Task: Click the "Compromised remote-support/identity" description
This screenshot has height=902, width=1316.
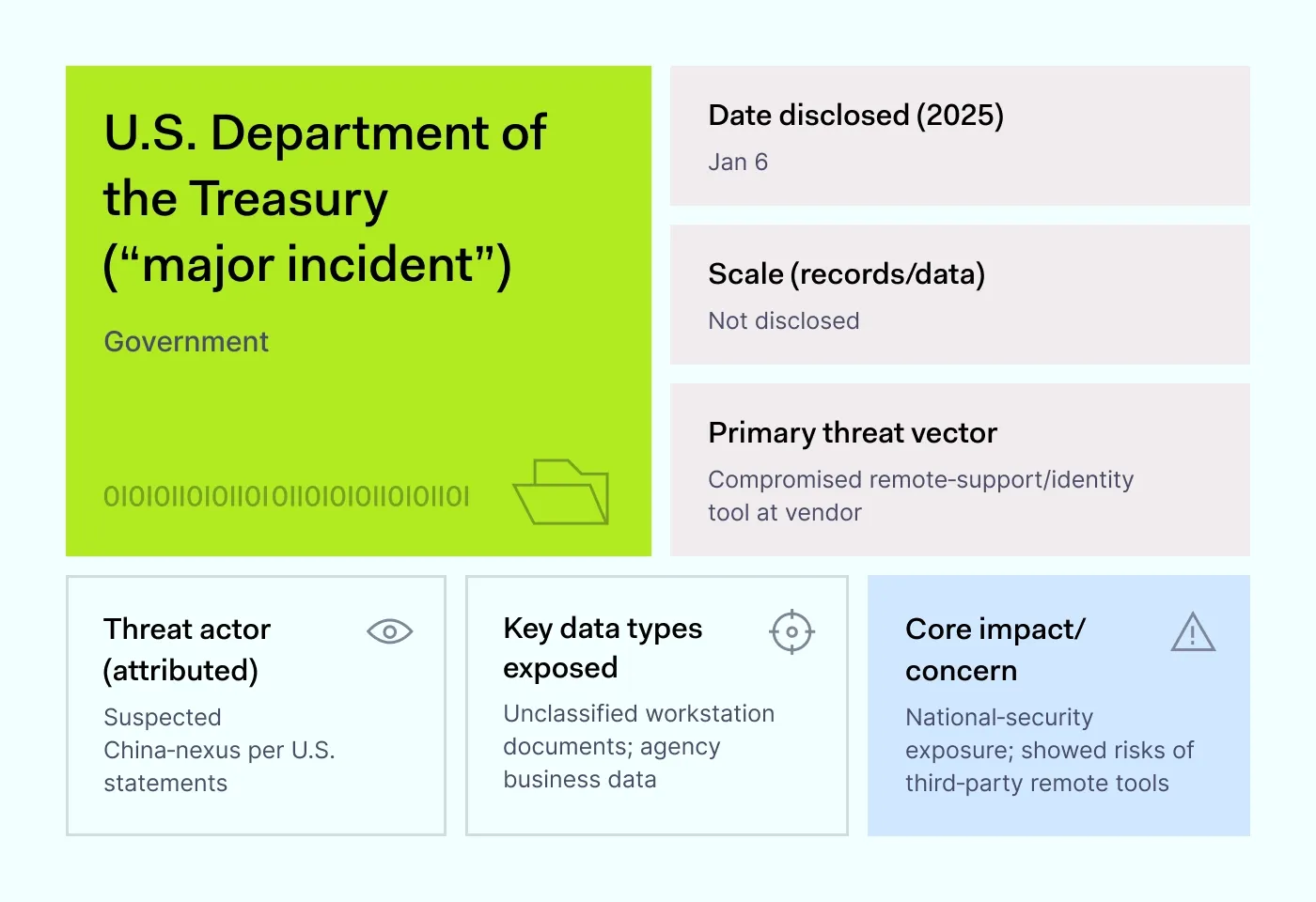Action: (x=920, y=480)
